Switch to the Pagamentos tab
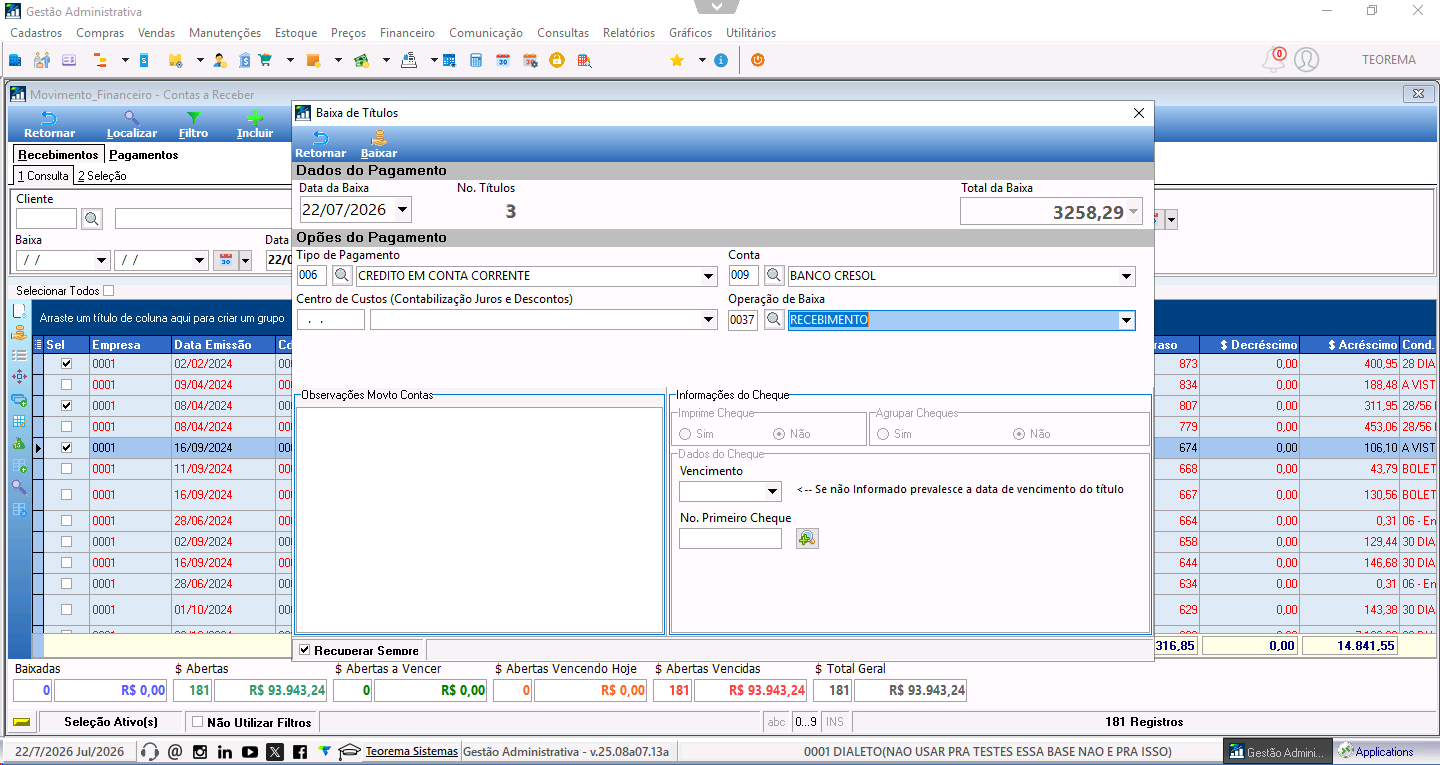Image resolution: width=1440 pixels, height=765 pixels. click(x=144, y=155)
